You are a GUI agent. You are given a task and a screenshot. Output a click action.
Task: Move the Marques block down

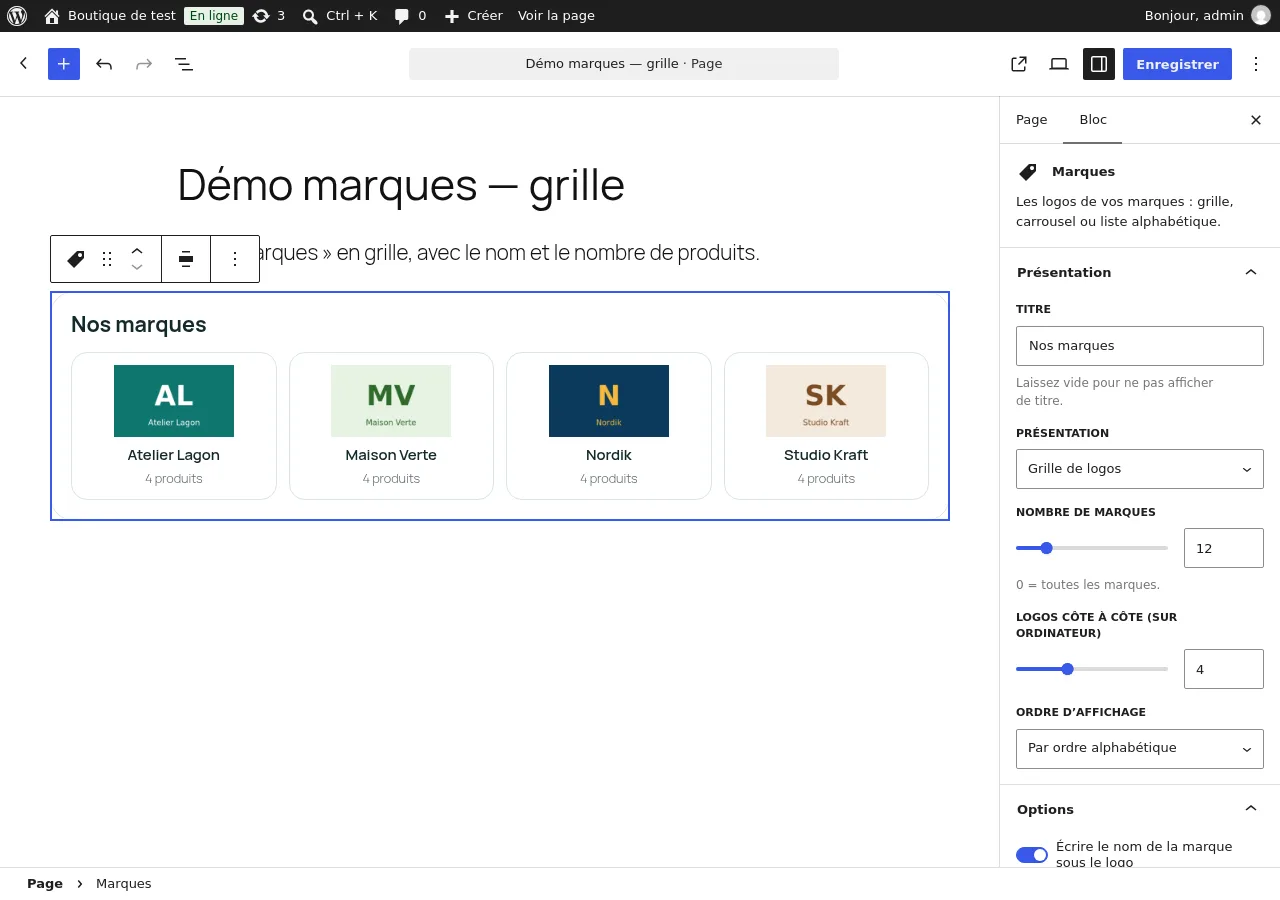coord(137,267)
